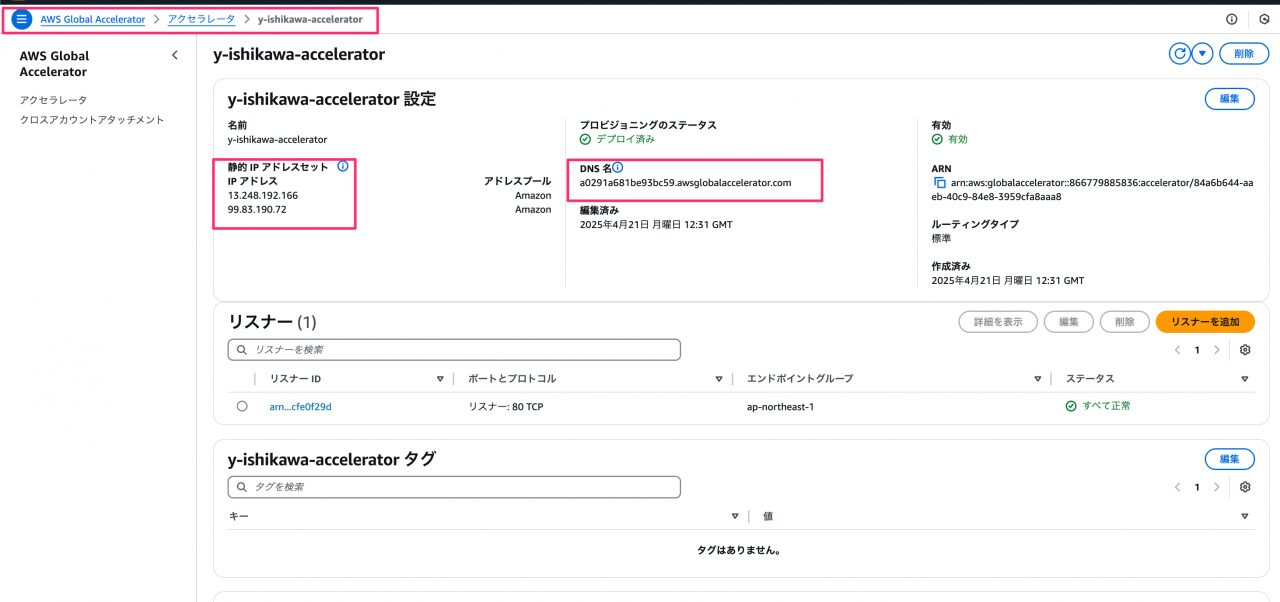This screenshot has width=1280, height=602.
Task: Open the listener link arn...cfe0f29d
Action: coord(301,407)
